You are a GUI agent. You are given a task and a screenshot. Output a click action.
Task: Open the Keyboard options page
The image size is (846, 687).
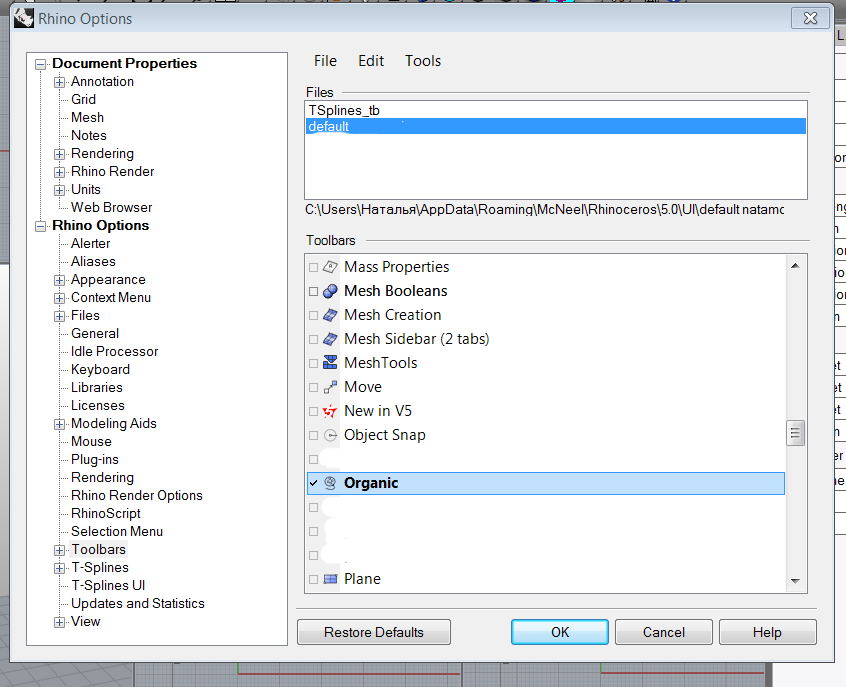(100, 370)
